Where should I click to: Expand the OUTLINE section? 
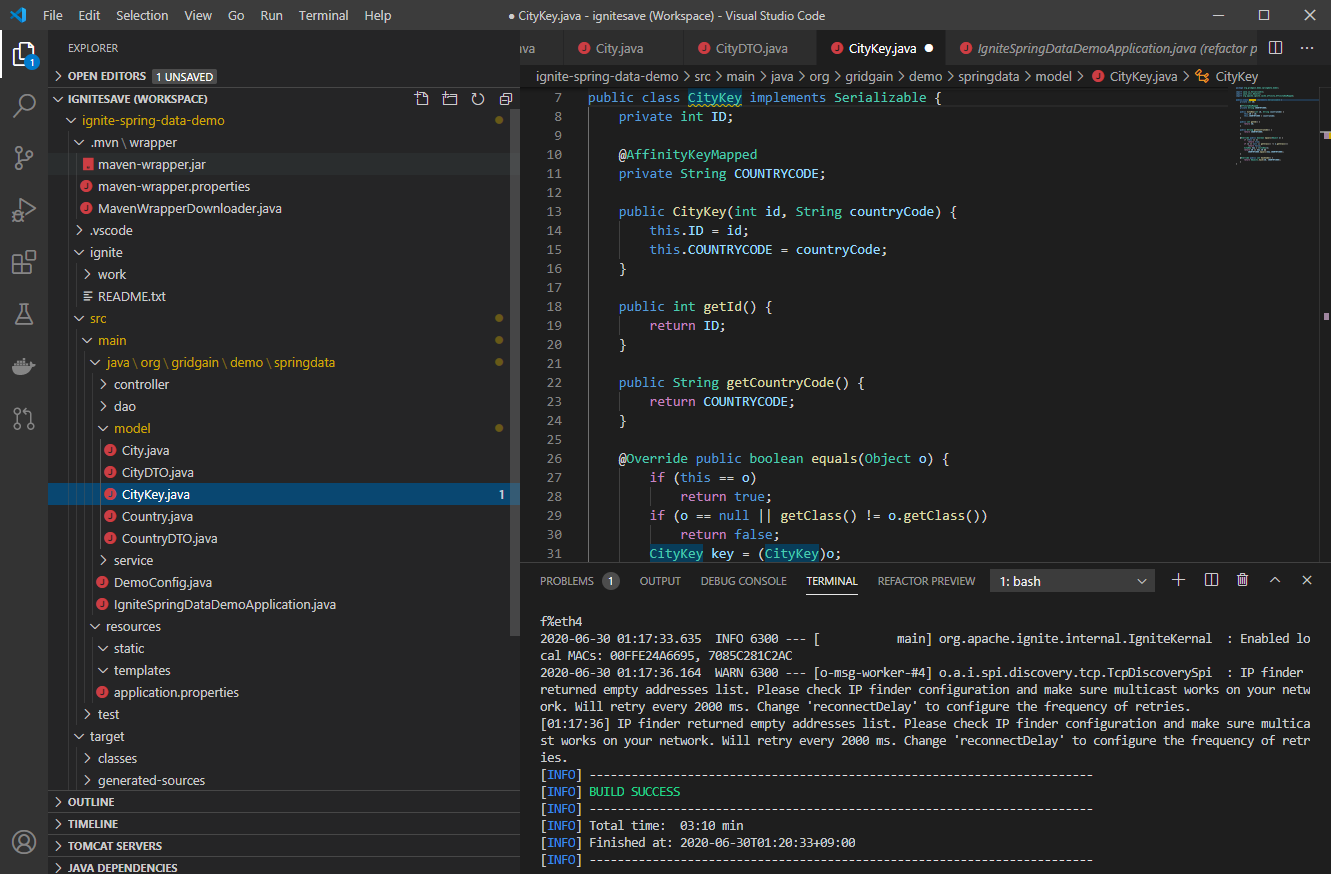pyautogui.click(x=91, y=802)
